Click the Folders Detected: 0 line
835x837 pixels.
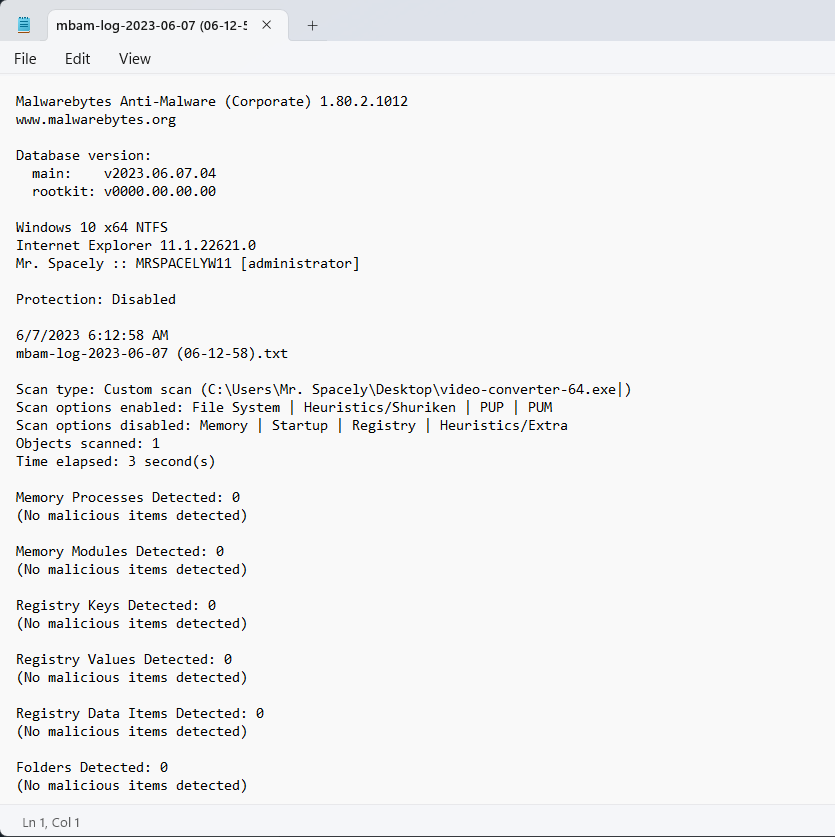pyautogui.click(x=92, y=767)
